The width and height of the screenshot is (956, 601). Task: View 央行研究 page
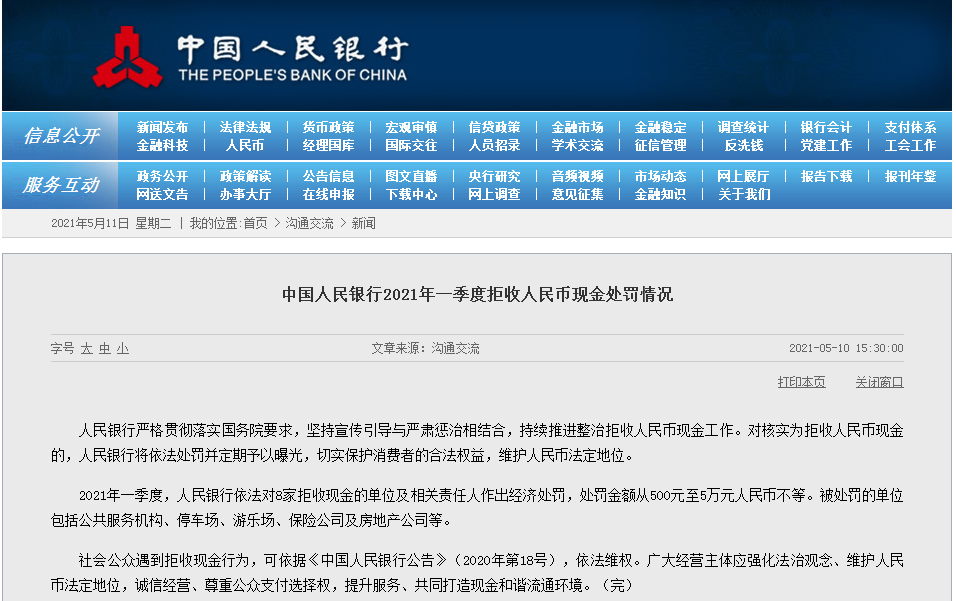pos(494,176)
